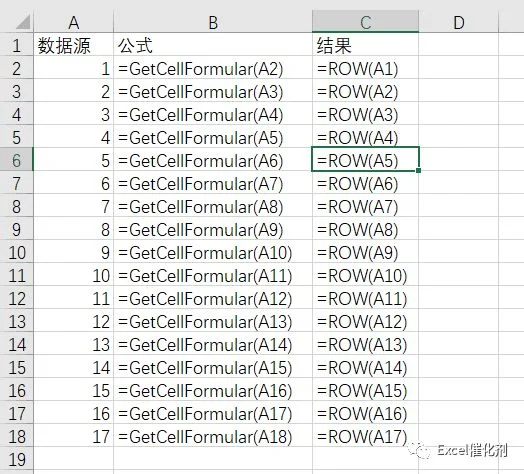Click cell showing =ROW(A10)
Viewport: 524px width, 474px height.
[x=365, y=275]
